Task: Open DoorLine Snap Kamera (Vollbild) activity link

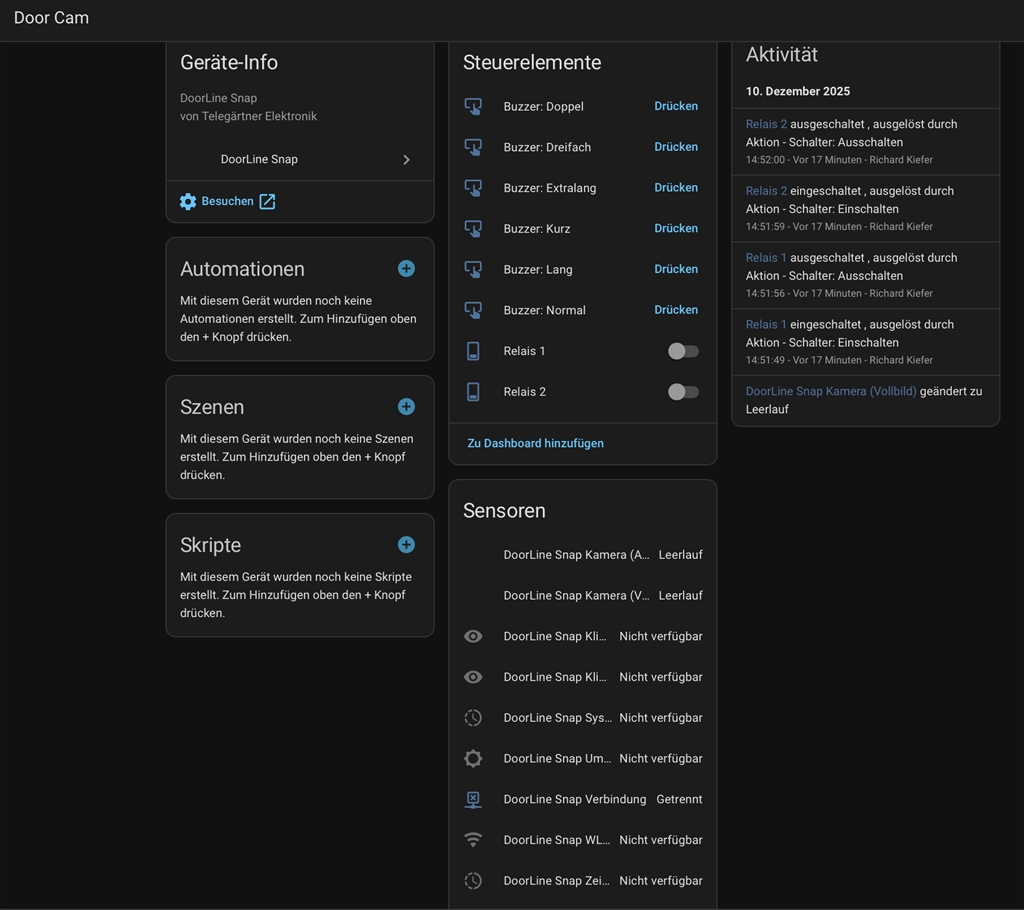Action: pyautogui.click(x=830, y=391)
